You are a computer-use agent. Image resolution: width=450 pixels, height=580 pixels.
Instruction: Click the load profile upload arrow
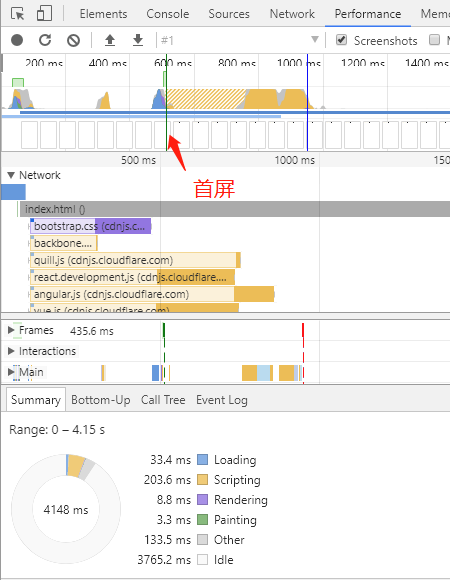(x=110, y=40)
